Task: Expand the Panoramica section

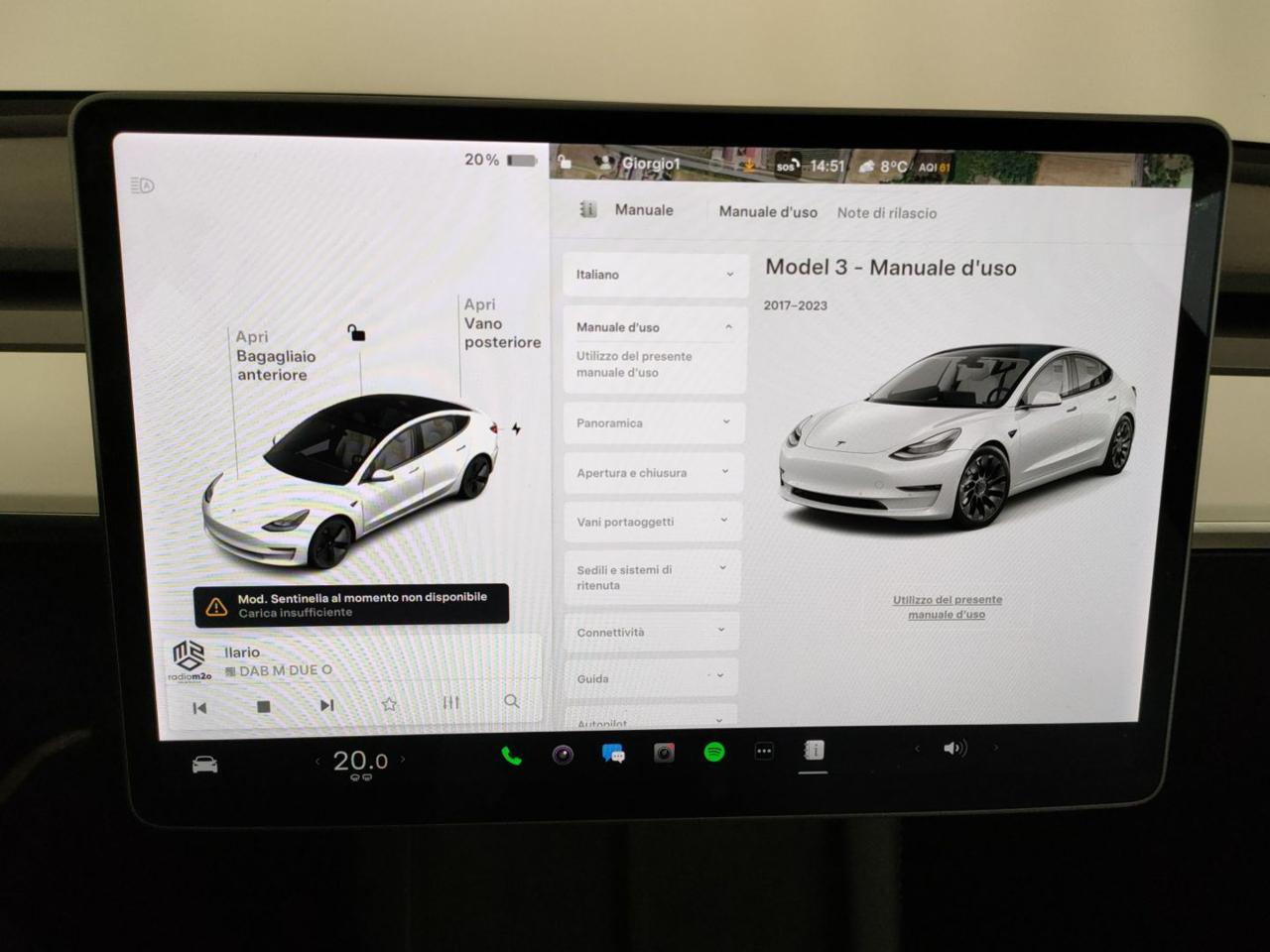Action: coord(654,422)
